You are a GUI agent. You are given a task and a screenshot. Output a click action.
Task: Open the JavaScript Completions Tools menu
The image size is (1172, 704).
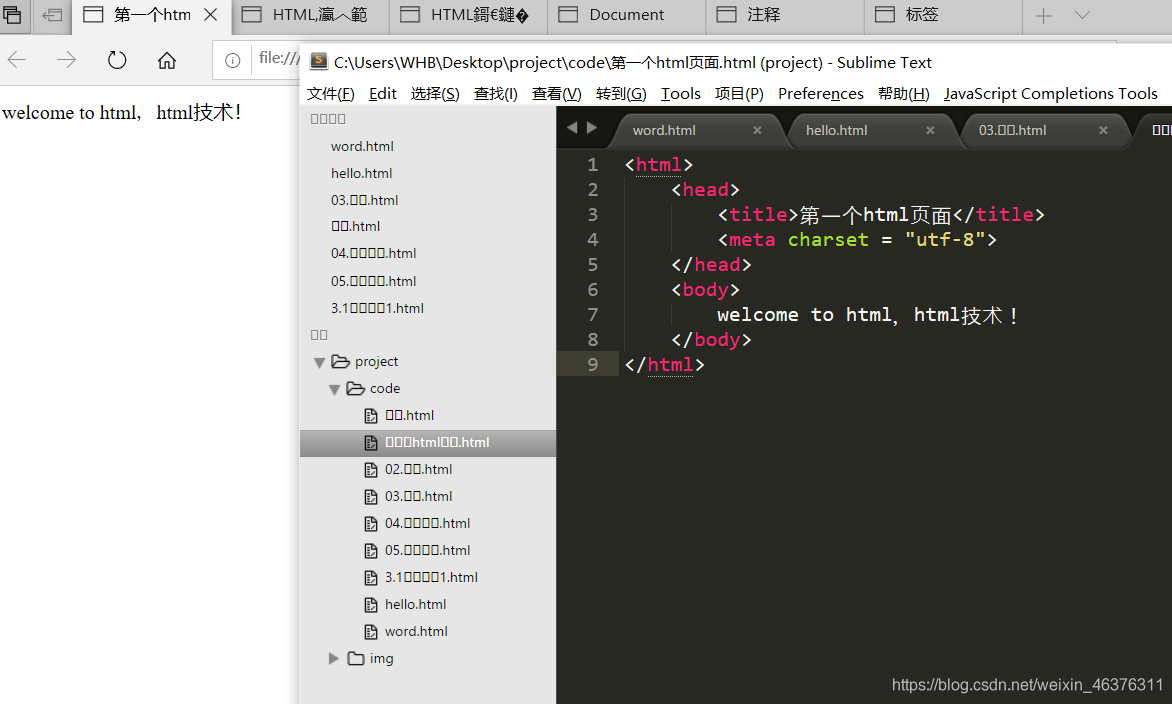pos(1050,93)
